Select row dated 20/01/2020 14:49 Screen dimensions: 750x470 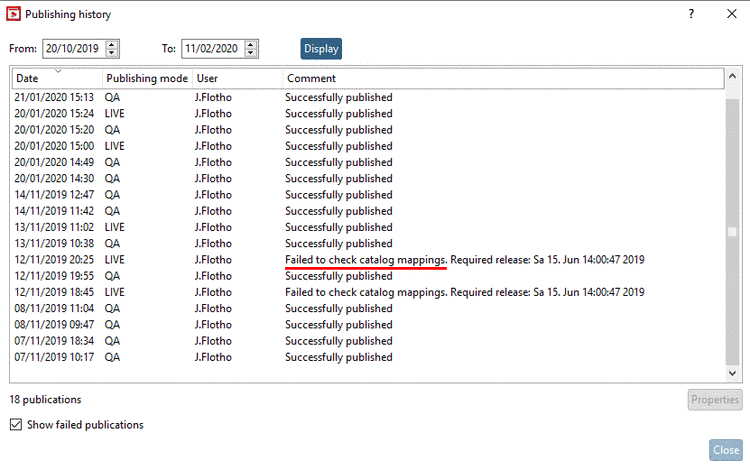(367, 163)
